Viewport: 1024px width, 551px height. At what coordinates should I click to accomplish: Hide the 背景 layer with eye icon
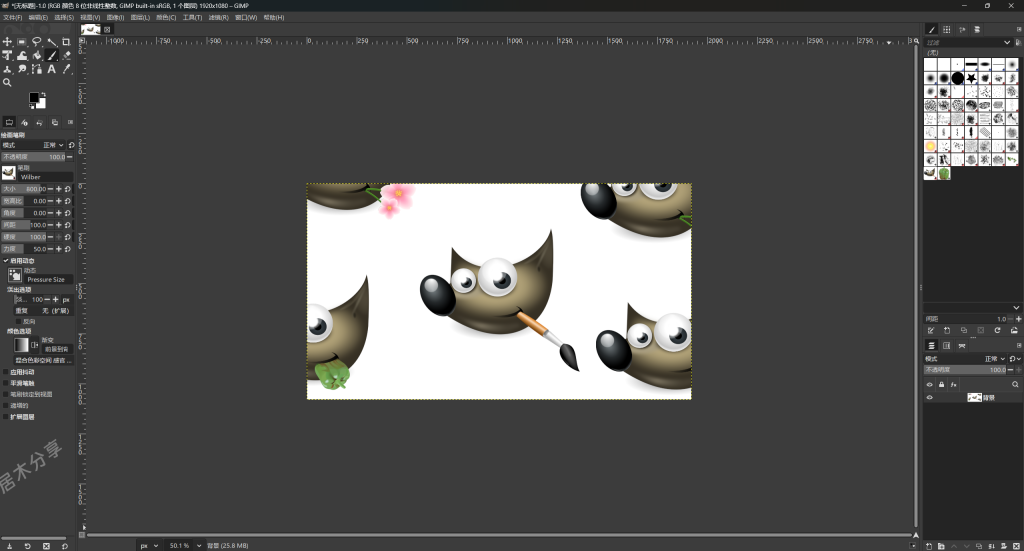929,398
